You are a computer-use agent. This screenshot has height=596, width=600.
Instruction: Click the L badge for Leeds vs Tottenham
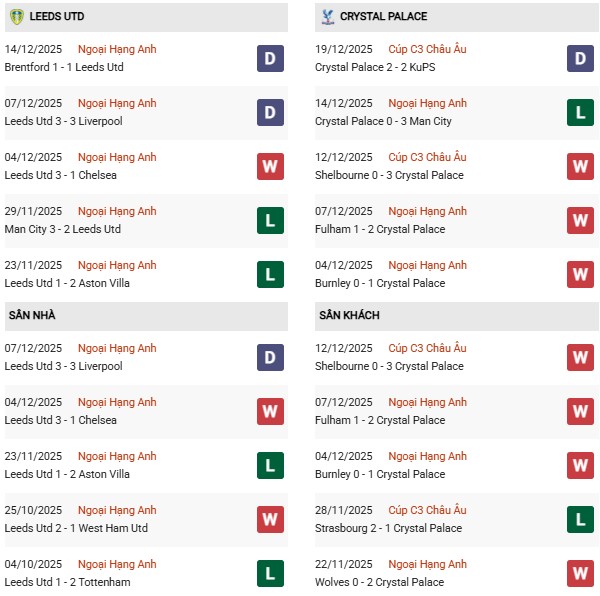click(270, 573)
